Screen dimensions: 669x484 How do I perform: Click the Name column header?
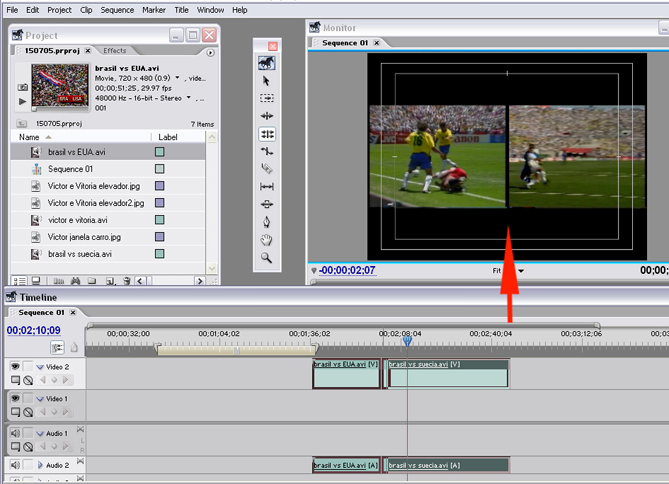point(30,137)
